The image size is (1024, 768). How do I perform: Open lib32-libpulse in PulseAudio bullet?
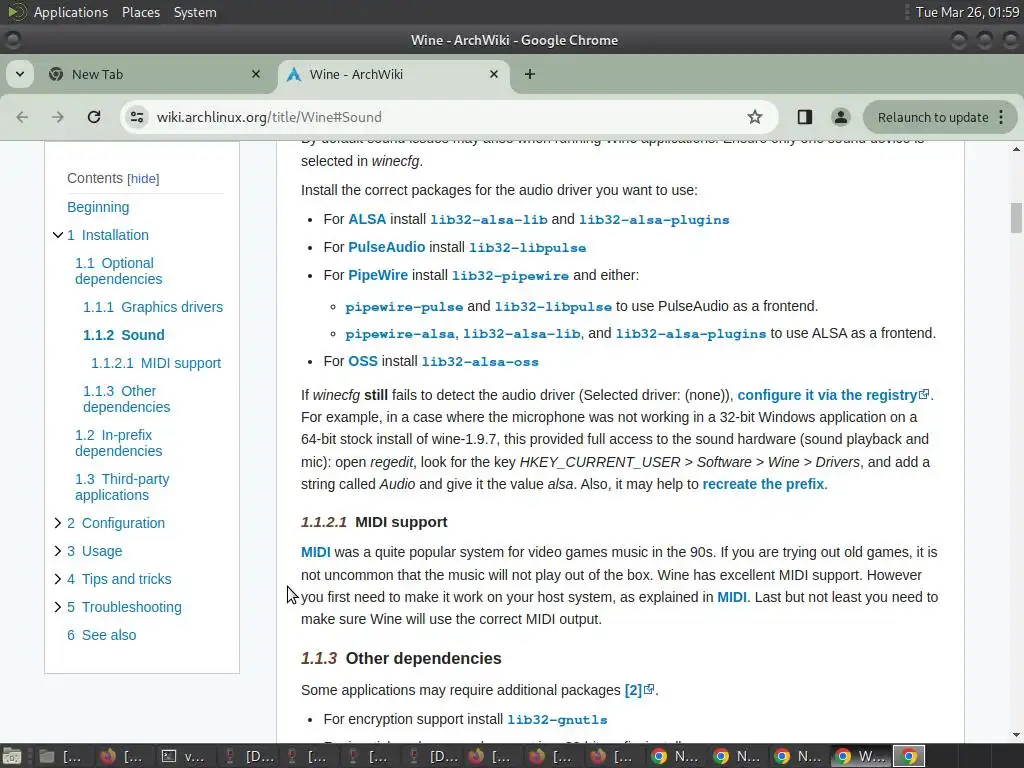point(528,248)
